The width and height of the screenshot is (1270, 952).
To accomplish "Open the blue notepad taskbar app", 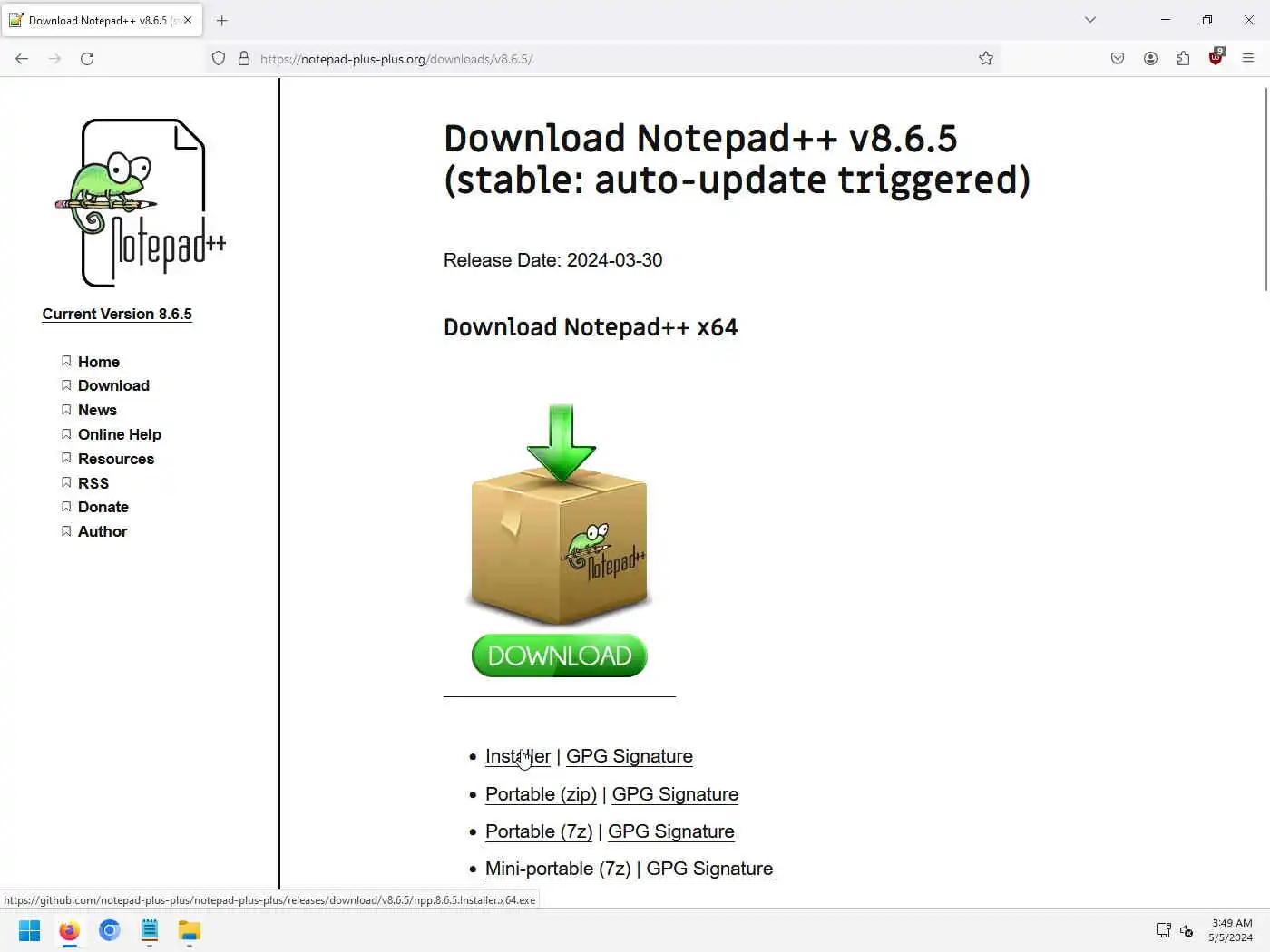I will (x=150, y=931).
